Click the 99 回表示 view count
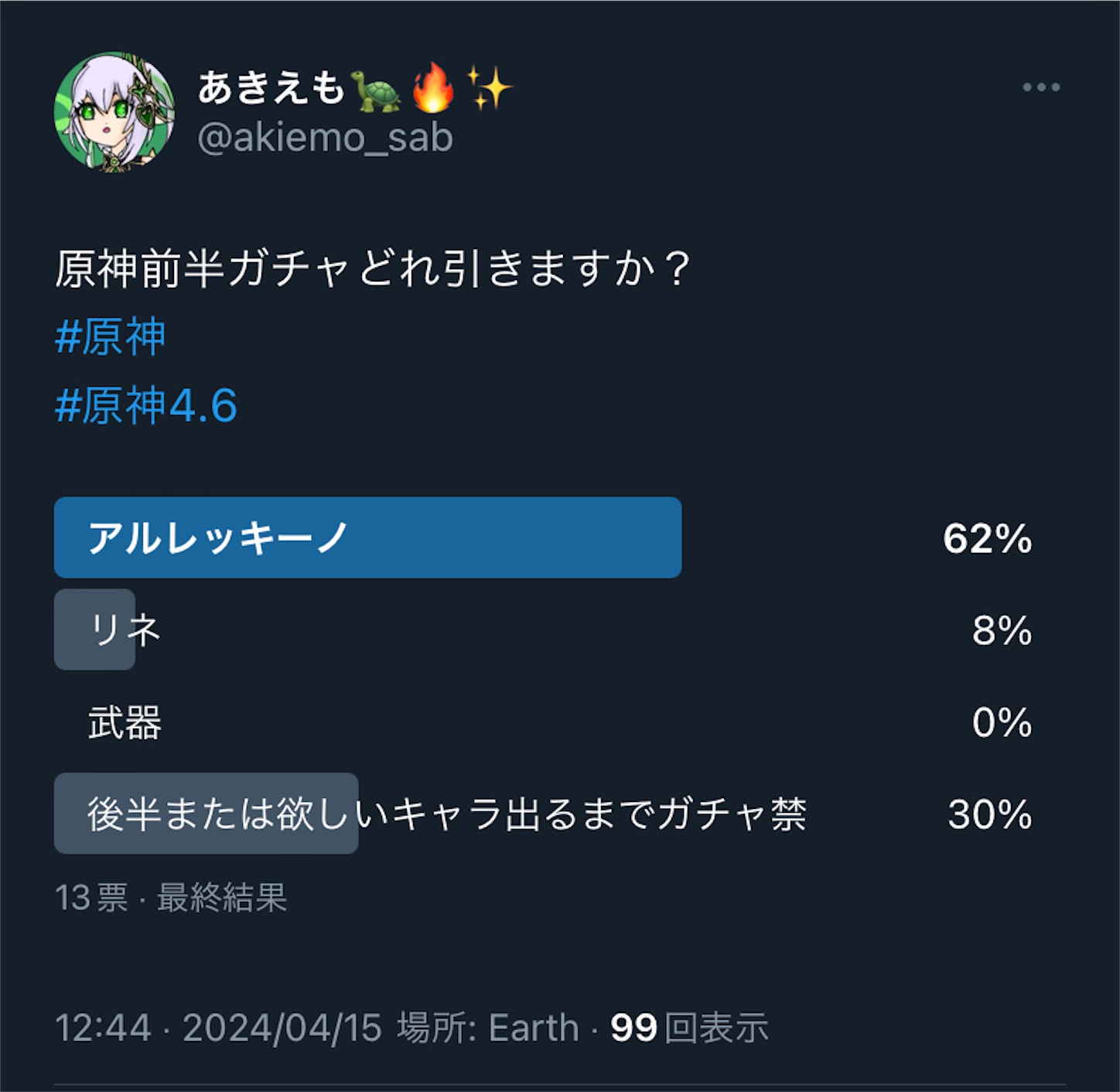The image size is (1120, 1092). 687,1027
